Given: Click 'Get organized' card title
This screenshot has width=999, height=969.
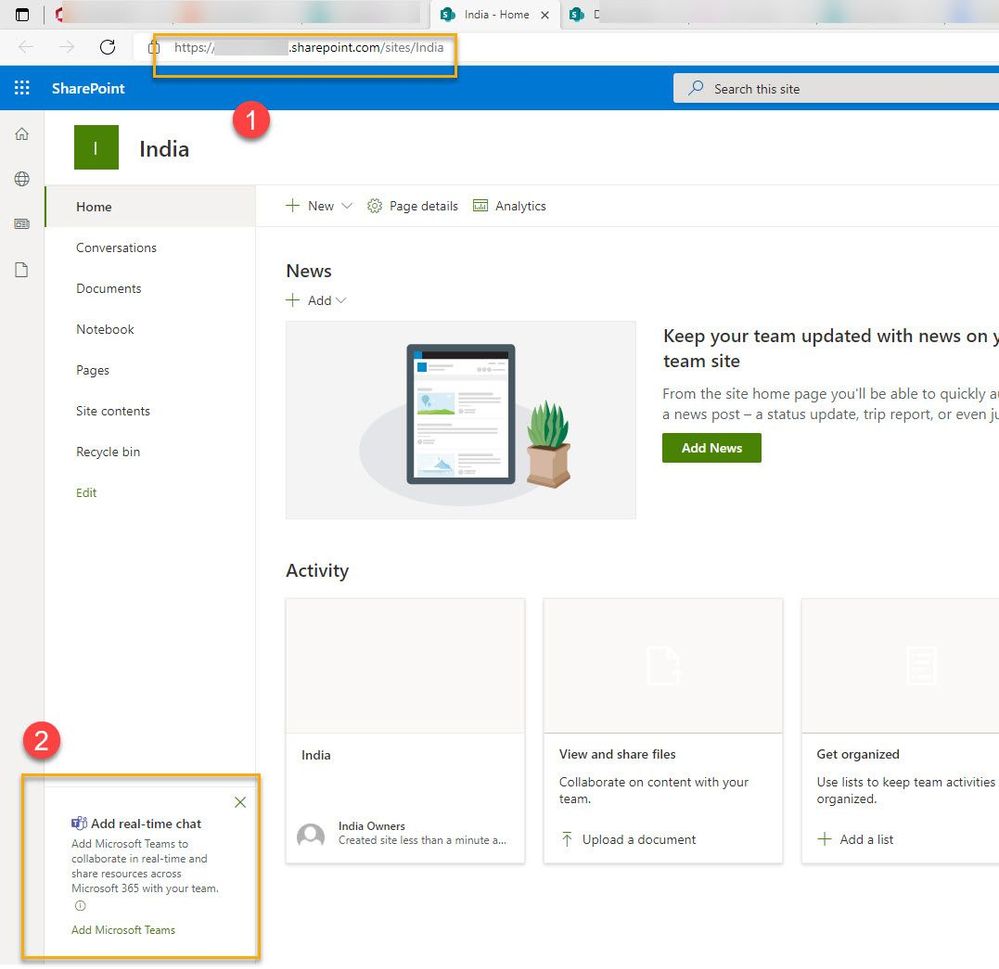Looking at the screenshot, I should 858,754.
